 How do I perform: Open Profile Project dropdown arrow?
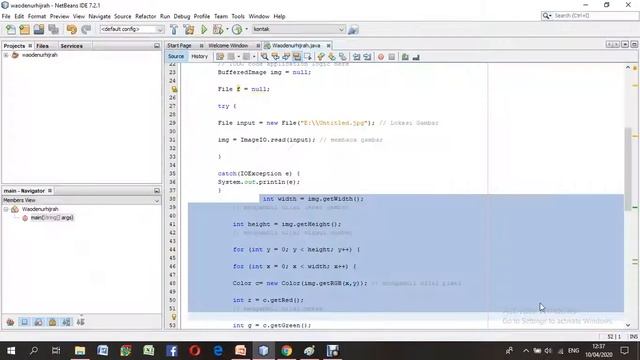pyautogui.click(x=247, y=29)
